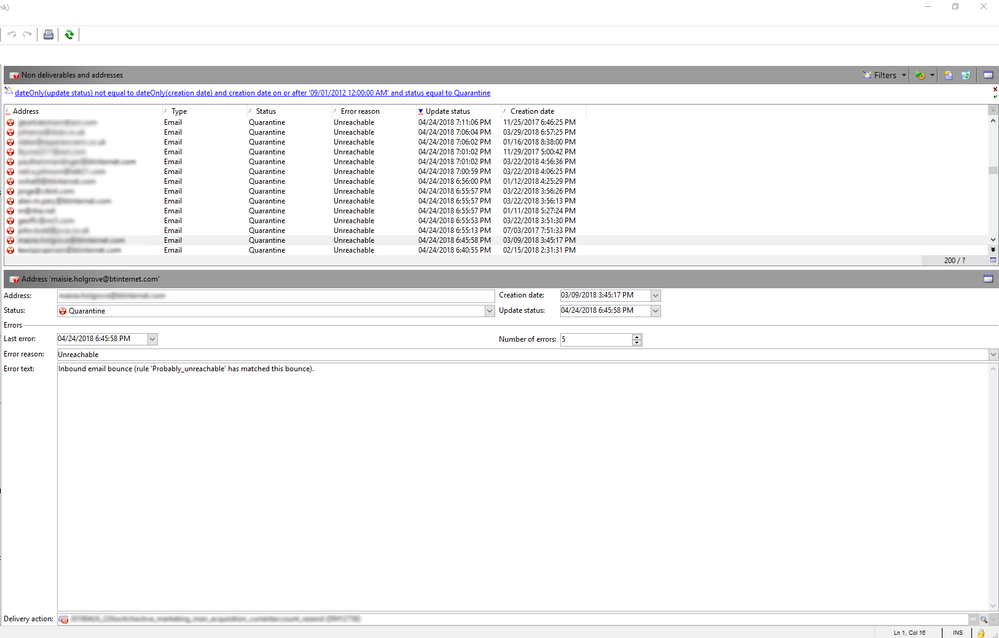Image resolution: width=999 pixels, height=638 pixels.
Task: Click the Undo arrow in the toolbar
Action: coord(12,34)
